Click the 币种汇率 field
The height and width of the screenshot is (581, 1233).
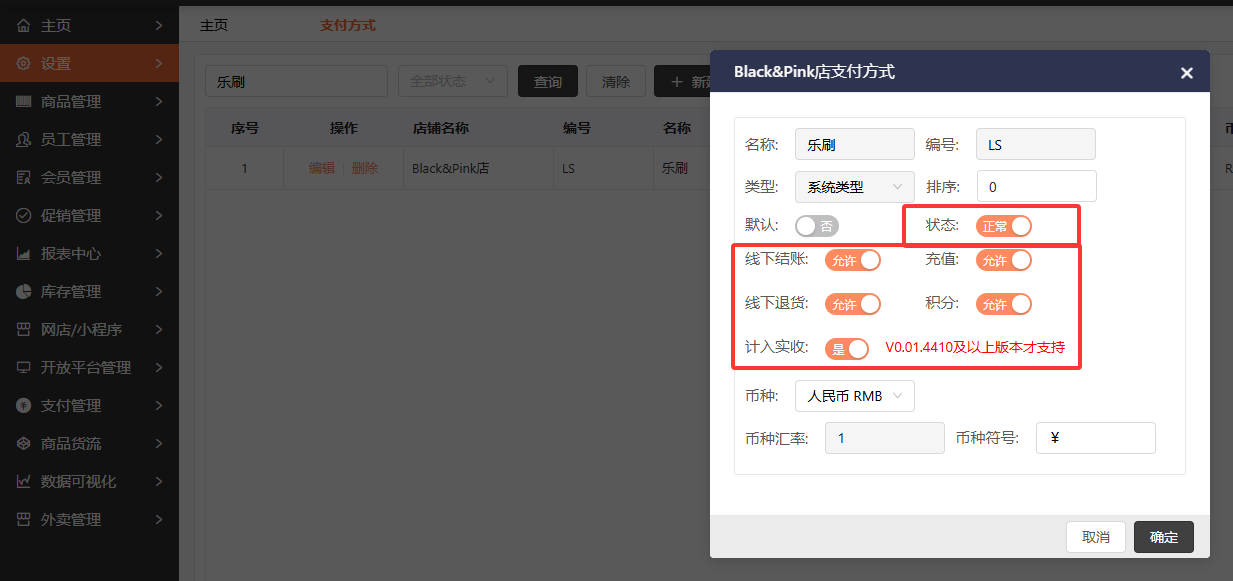885,438
